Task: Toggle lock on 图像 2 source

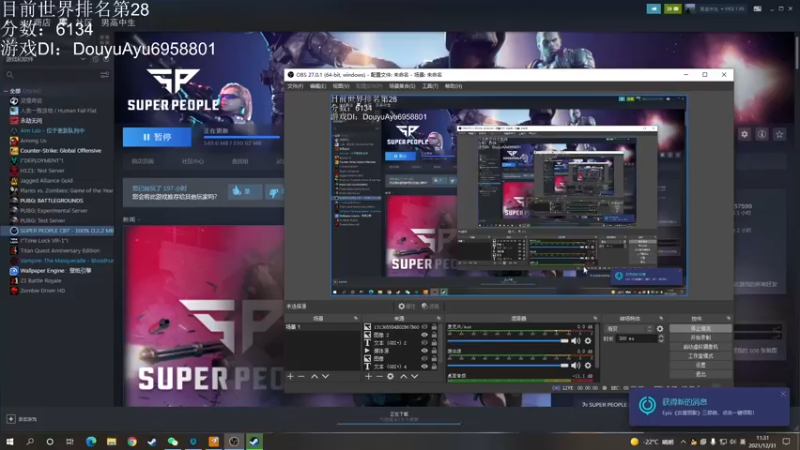Action: pos(434,335)
